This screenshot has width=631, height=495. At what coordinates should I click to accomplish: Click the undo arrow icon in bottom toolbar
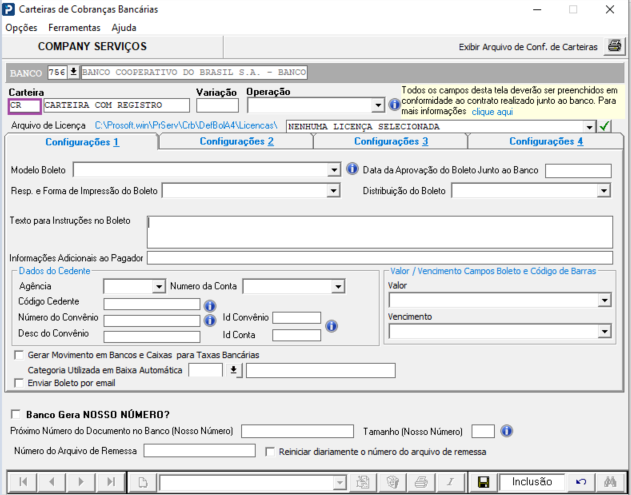point(581,482)
